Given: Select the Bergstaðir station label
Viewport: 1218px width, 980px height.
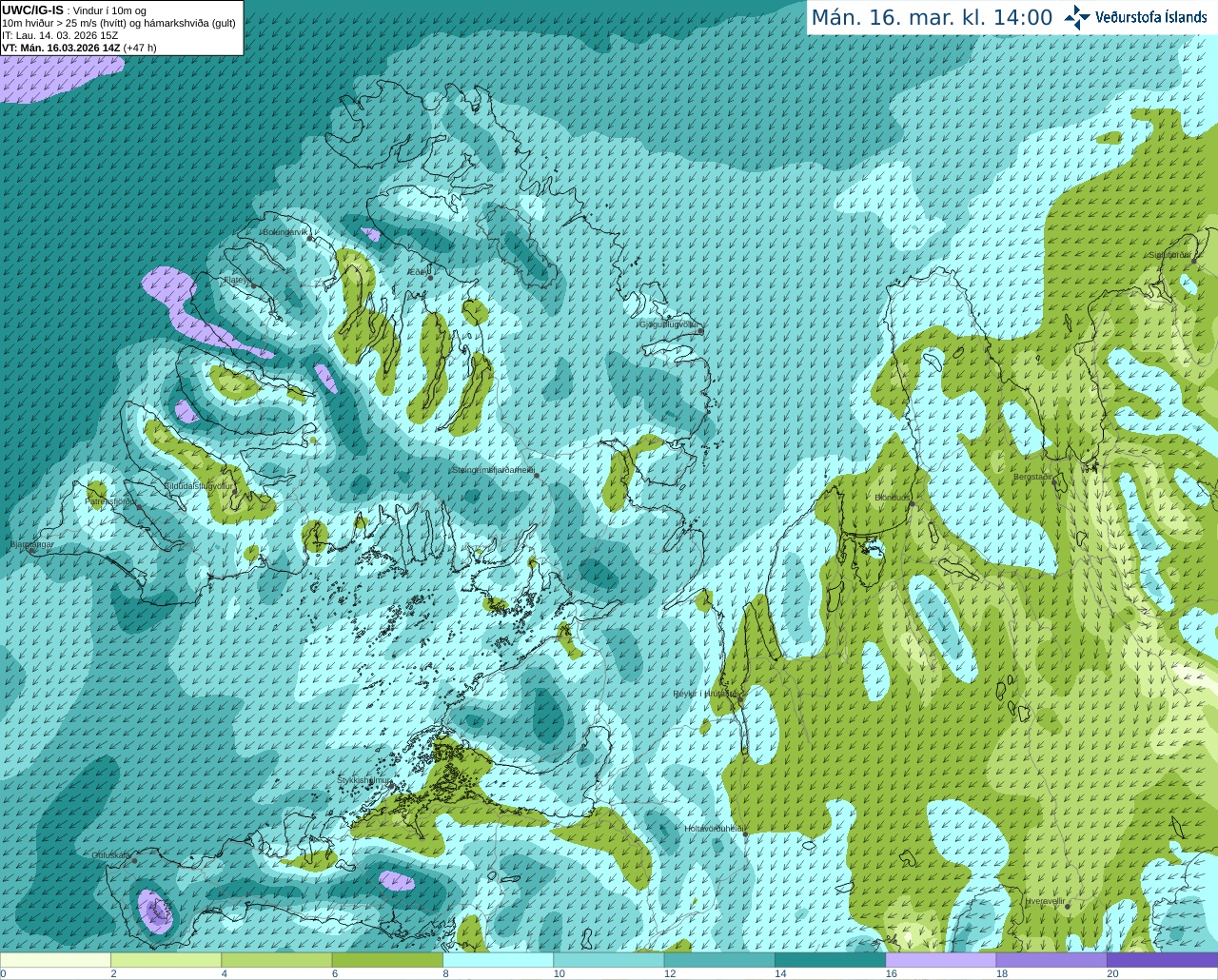Looking at the screenshot, I should coord(1033,477).
